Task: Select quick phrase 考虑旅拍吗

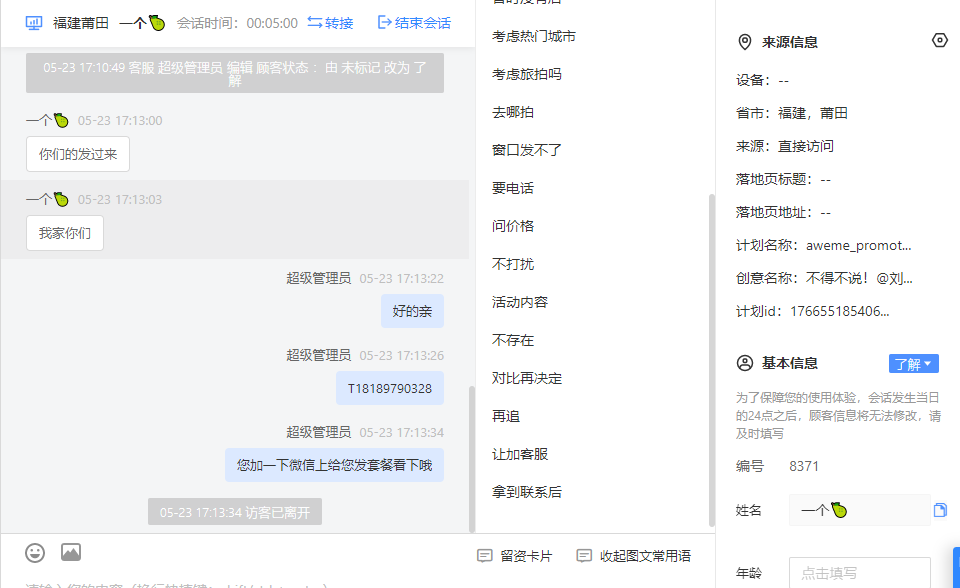Action: (527, 74)
